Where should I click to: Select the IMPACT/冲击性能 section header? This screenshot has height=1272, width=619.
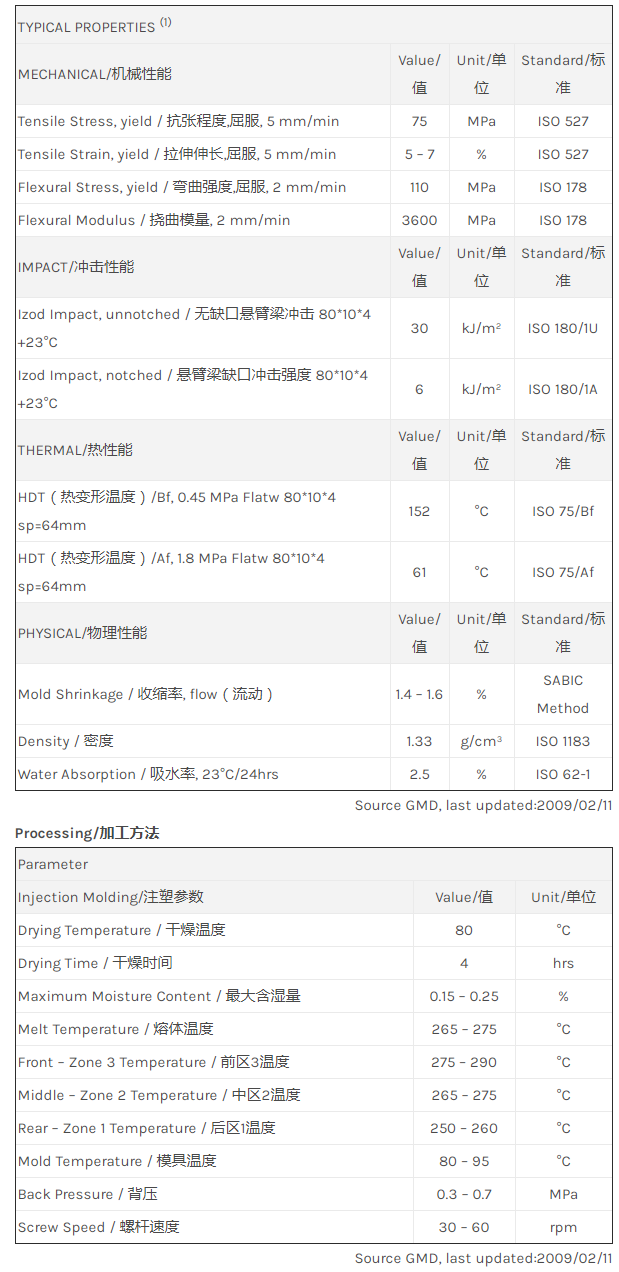coord(76,267)
